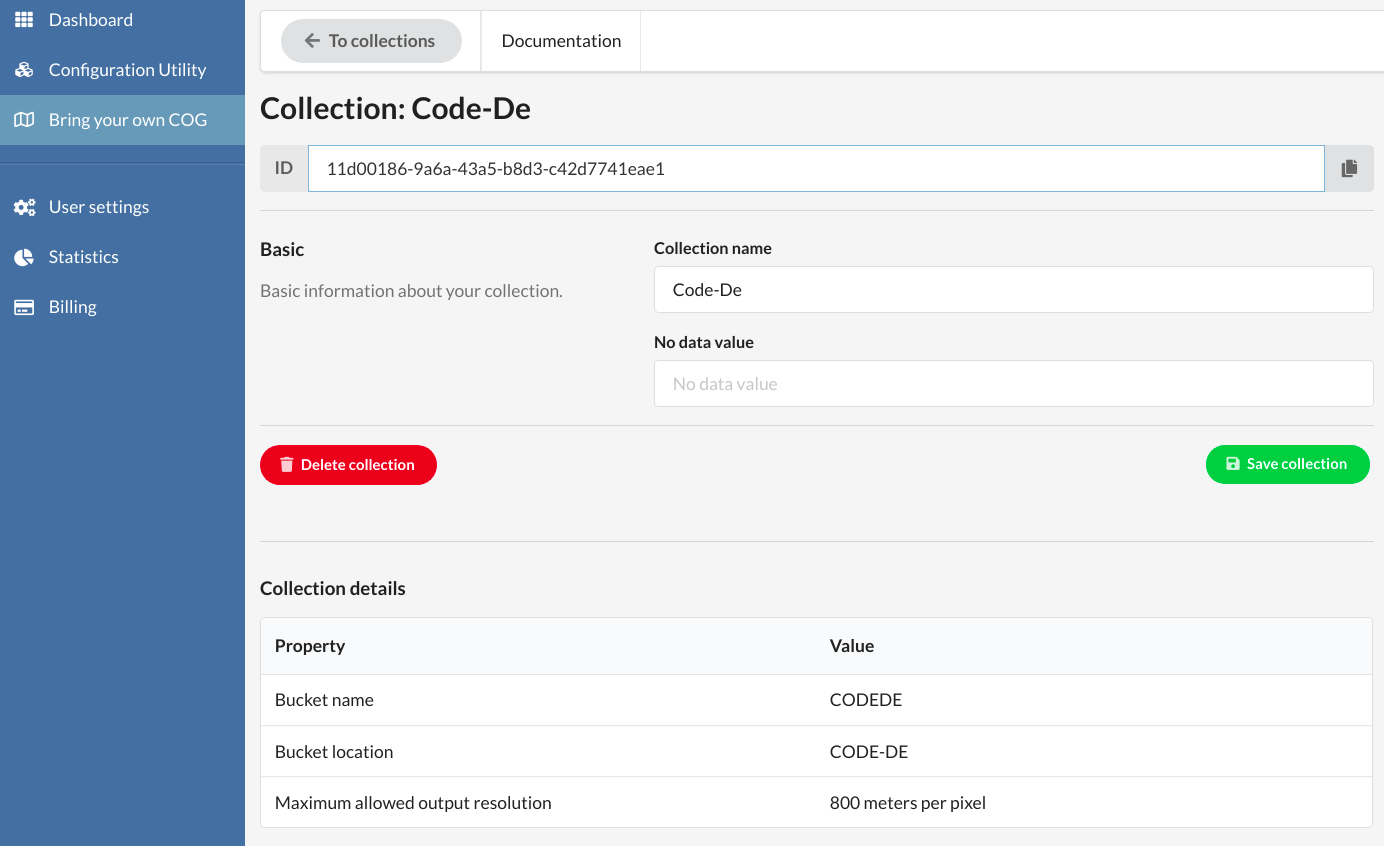Click the CODEDE bucket name value
This screenshot has width=1384, height=846.
pyautogui.click(x=866, y=700)
